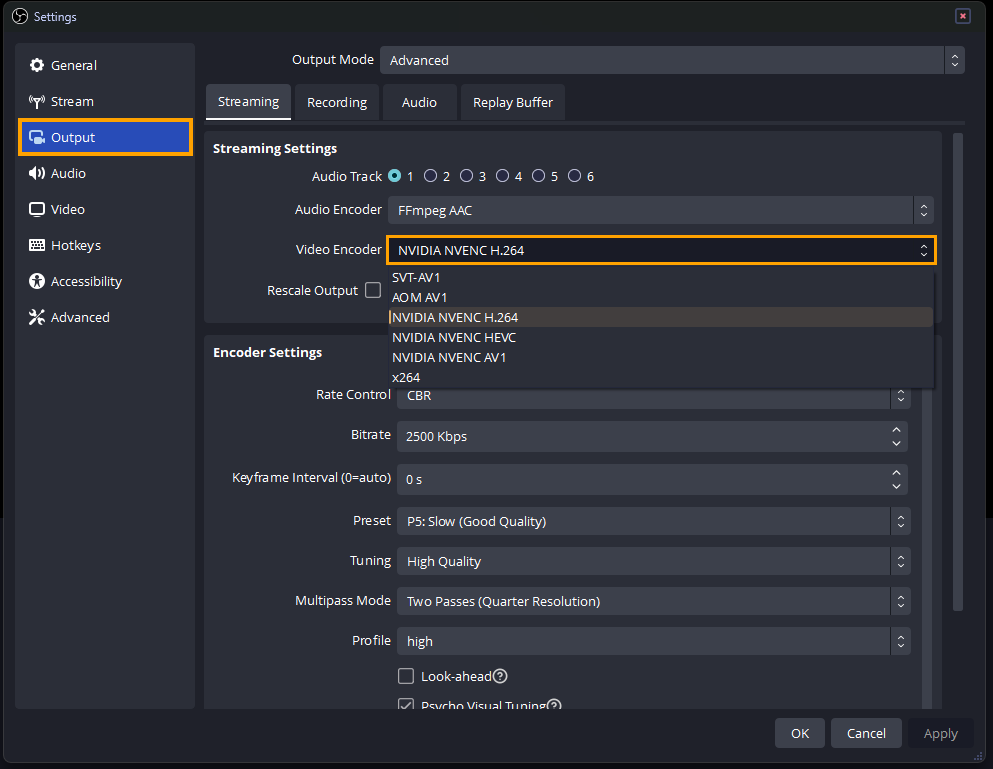
Task: Open the Profile dropdown
Action: pos(654,641)
